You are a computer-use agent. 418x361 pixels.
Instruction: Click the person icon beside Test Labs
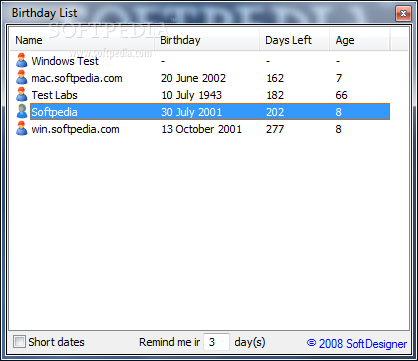[22, 95]
